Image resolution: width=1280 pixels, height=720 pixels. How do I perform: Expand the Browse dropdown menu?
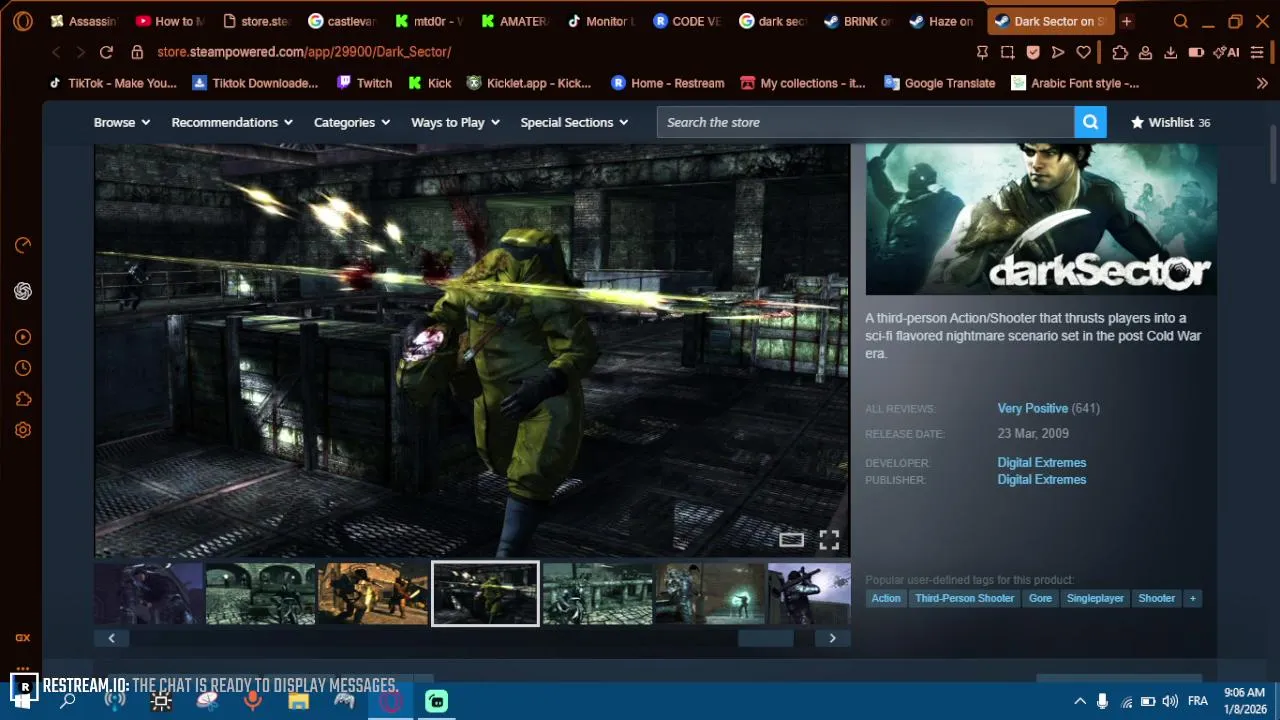pyautogui.click(x=122, y=122)
